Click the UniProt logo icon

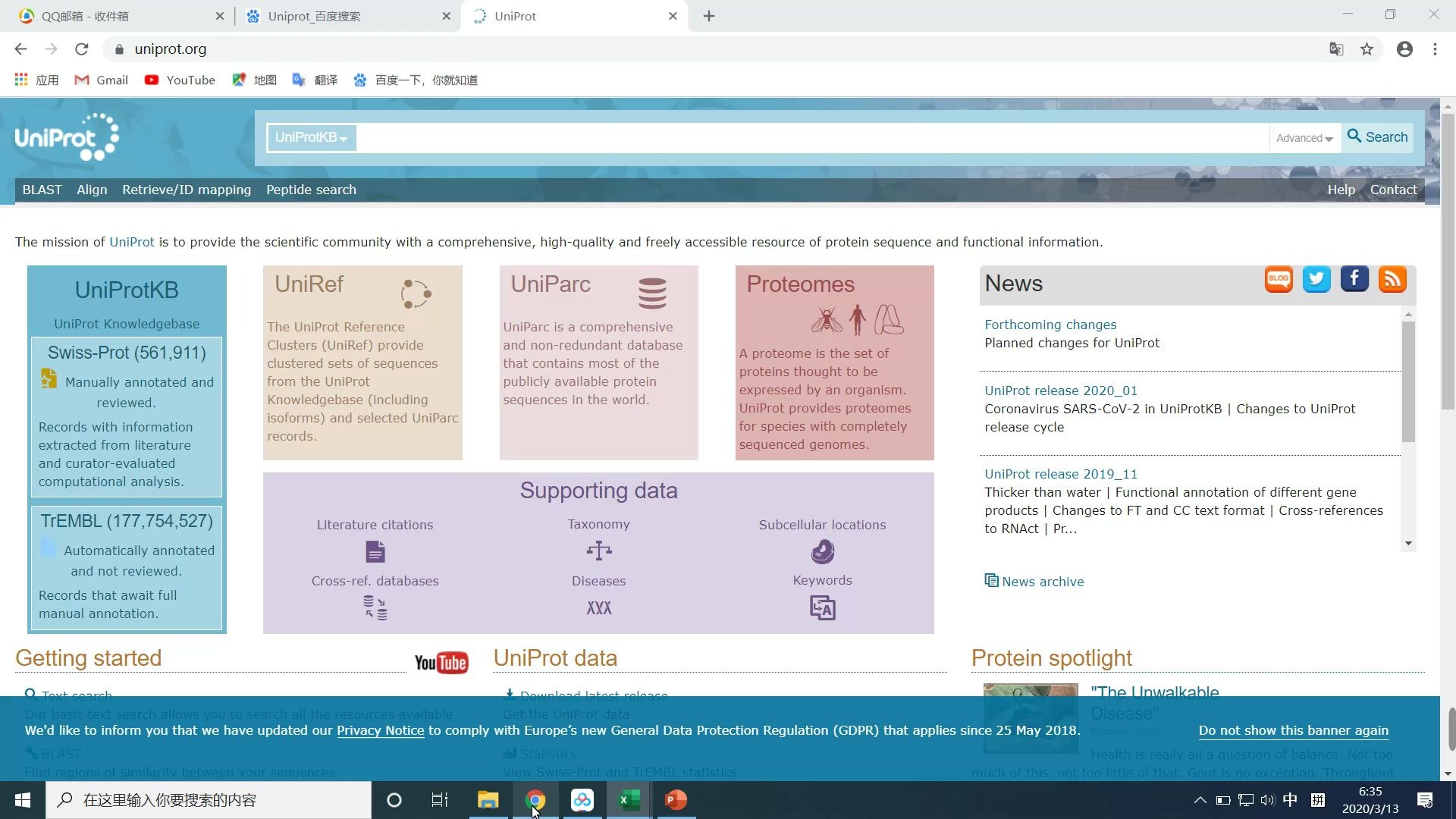click(66, 138)
